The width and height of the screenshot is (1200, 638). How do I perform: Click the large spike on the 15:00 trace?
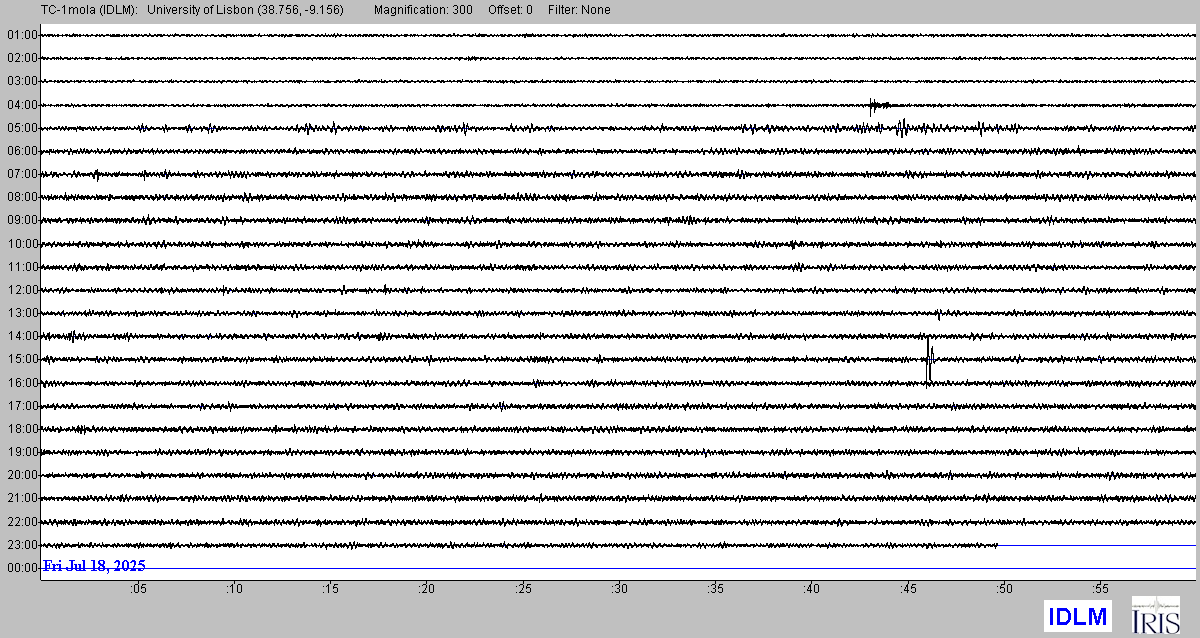click(x=929, y=360)
